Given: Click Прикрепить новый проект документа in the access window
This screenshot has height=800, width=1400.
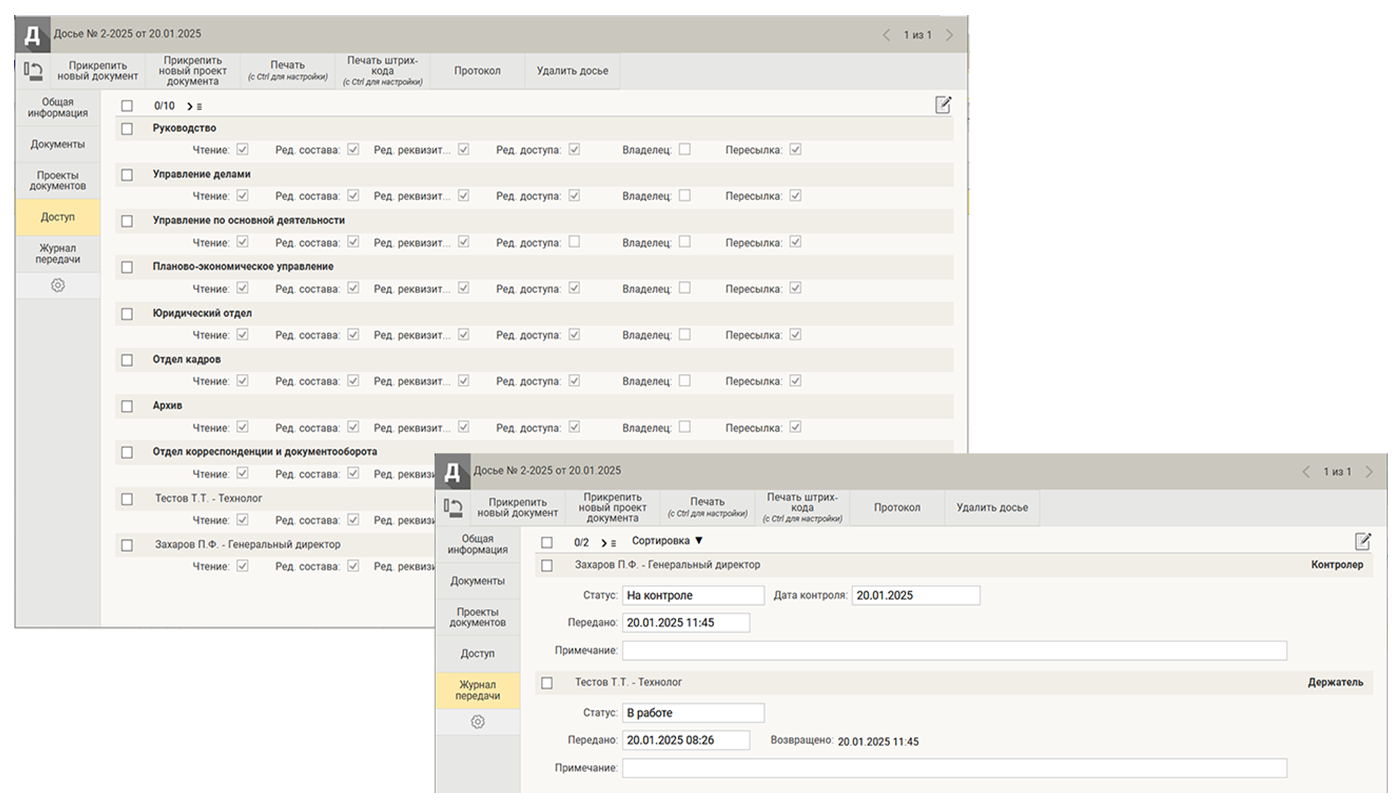Looking at the screenshot, I should coord(193,71).
